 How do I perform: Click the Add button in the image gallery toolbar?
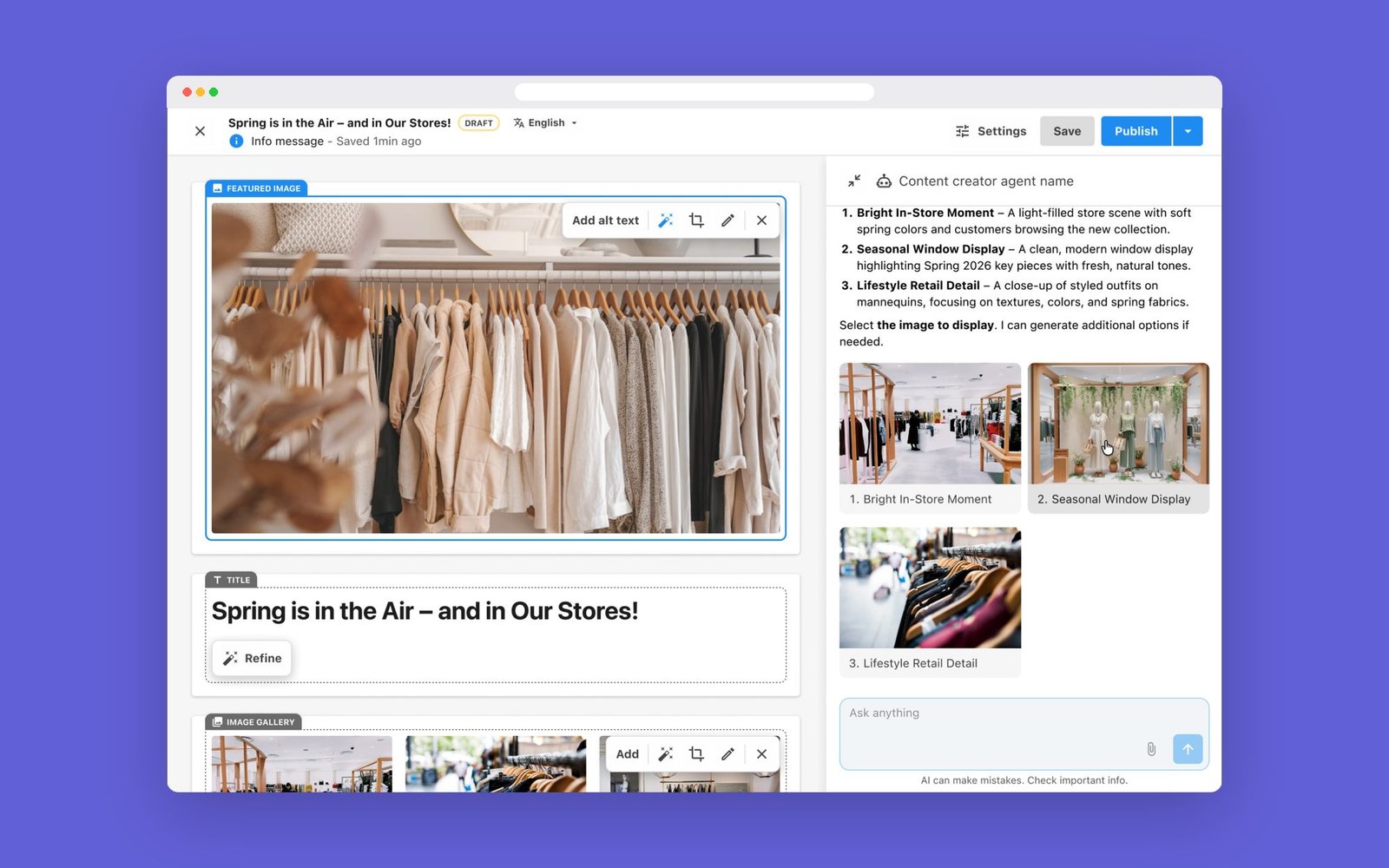click(x=627, y=754)
